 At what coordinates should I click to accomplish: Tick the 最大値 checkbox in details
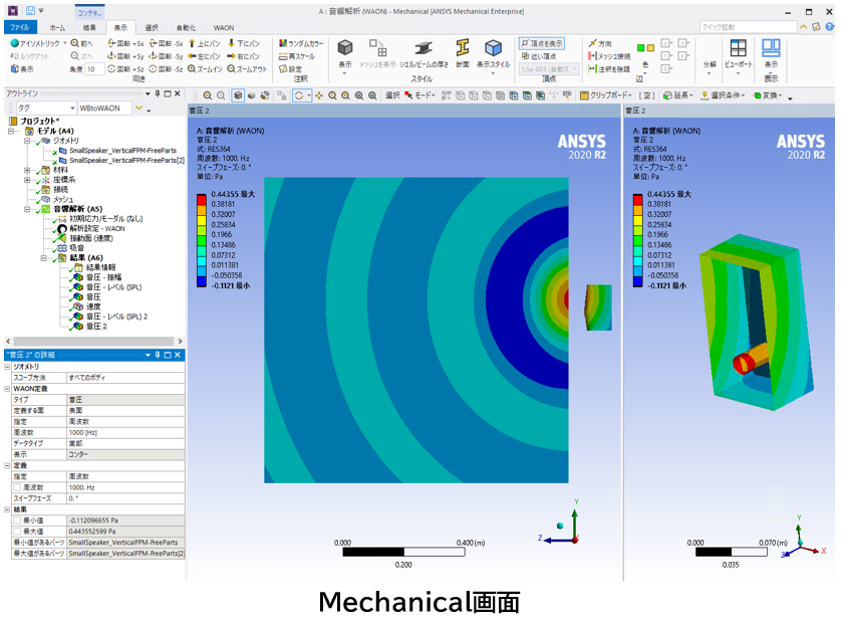[17, 531]
